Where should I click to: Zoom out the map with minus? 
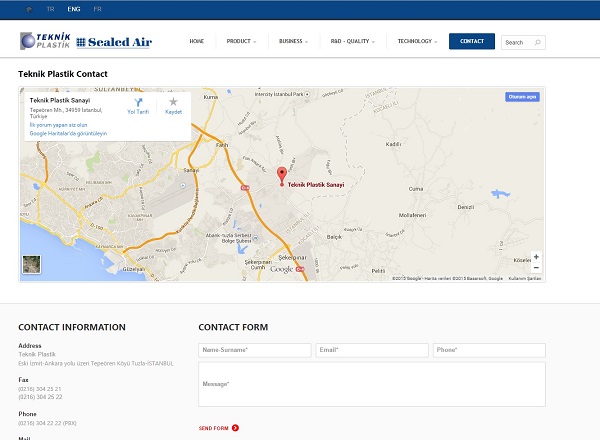coord(536,267)
